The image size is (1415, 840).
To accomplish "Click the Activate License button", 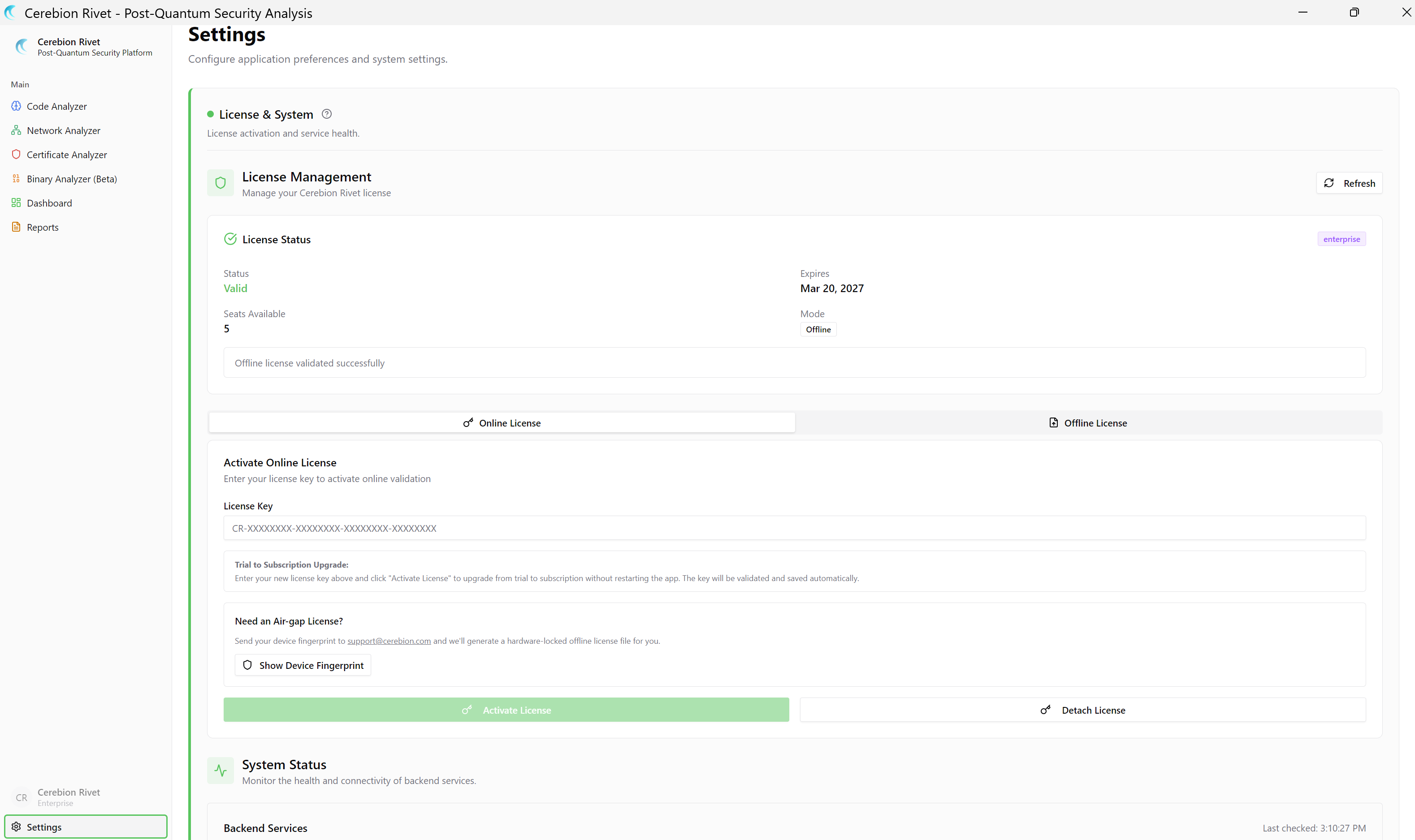I will pyautogui.click(x=506, y=710).
